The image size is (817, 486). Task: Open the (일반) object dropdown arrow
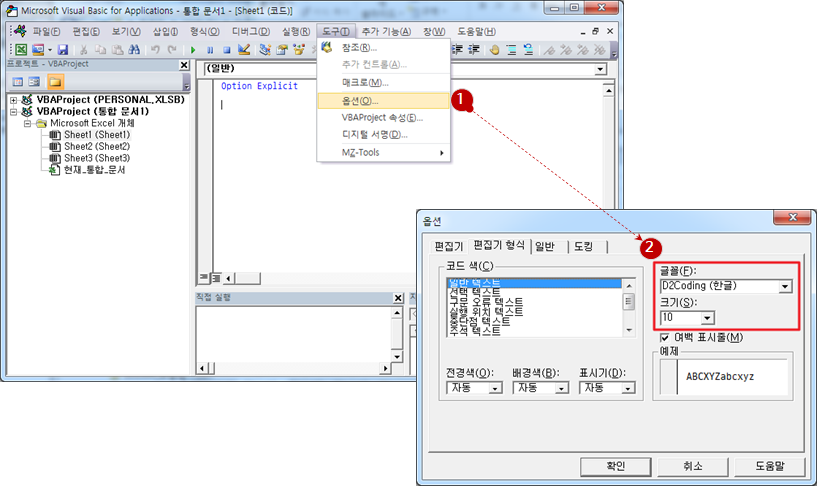point(600,69)
